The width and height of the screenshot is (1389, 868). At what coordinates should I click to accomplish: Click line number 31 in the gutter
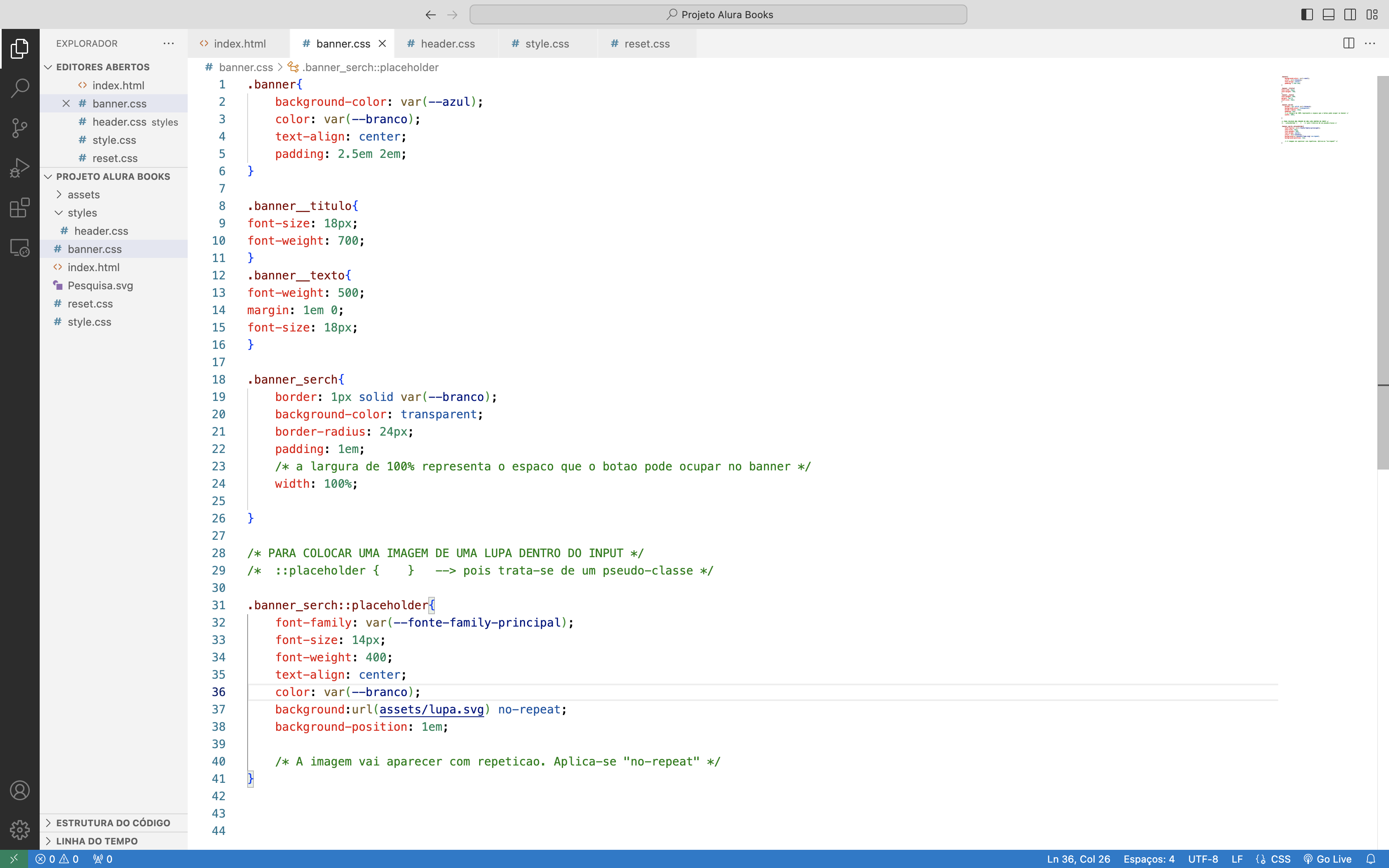[219, 605]
